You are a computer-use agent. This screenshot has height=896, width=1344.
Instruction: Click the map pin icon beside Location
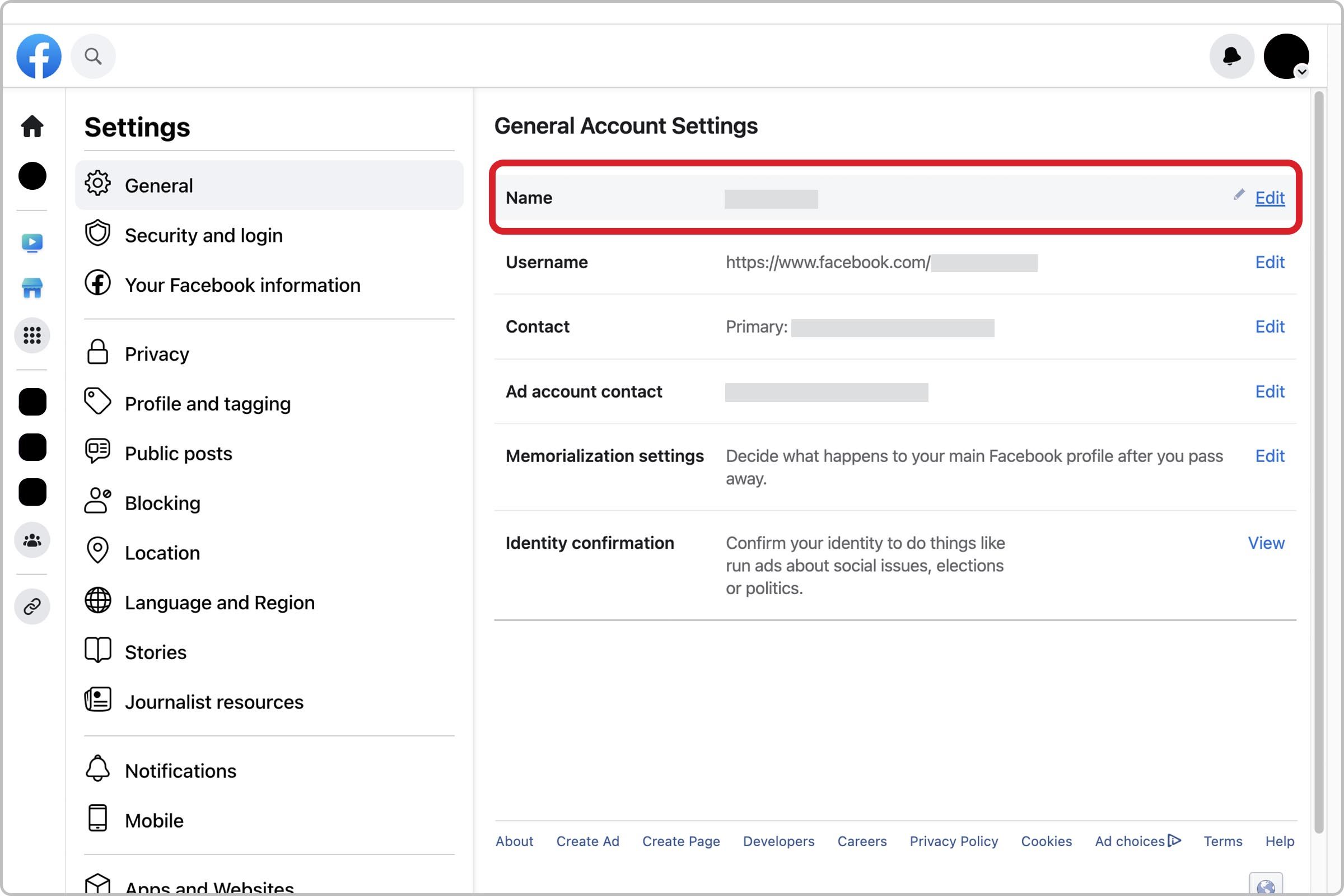[97, 550]
